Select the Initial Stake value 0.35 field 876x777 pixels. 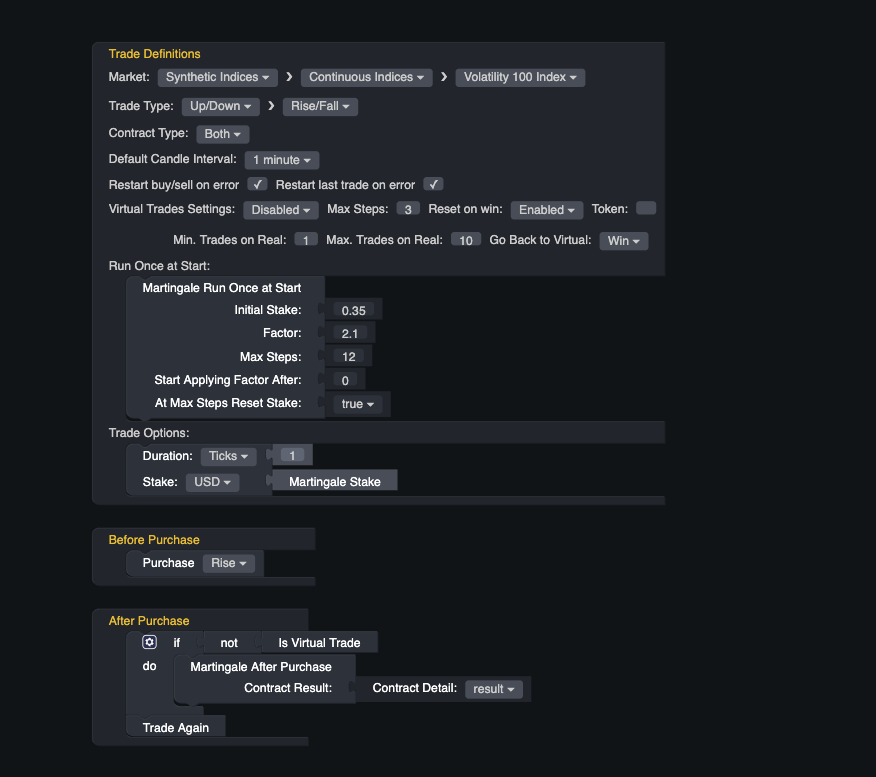(353, 310)
